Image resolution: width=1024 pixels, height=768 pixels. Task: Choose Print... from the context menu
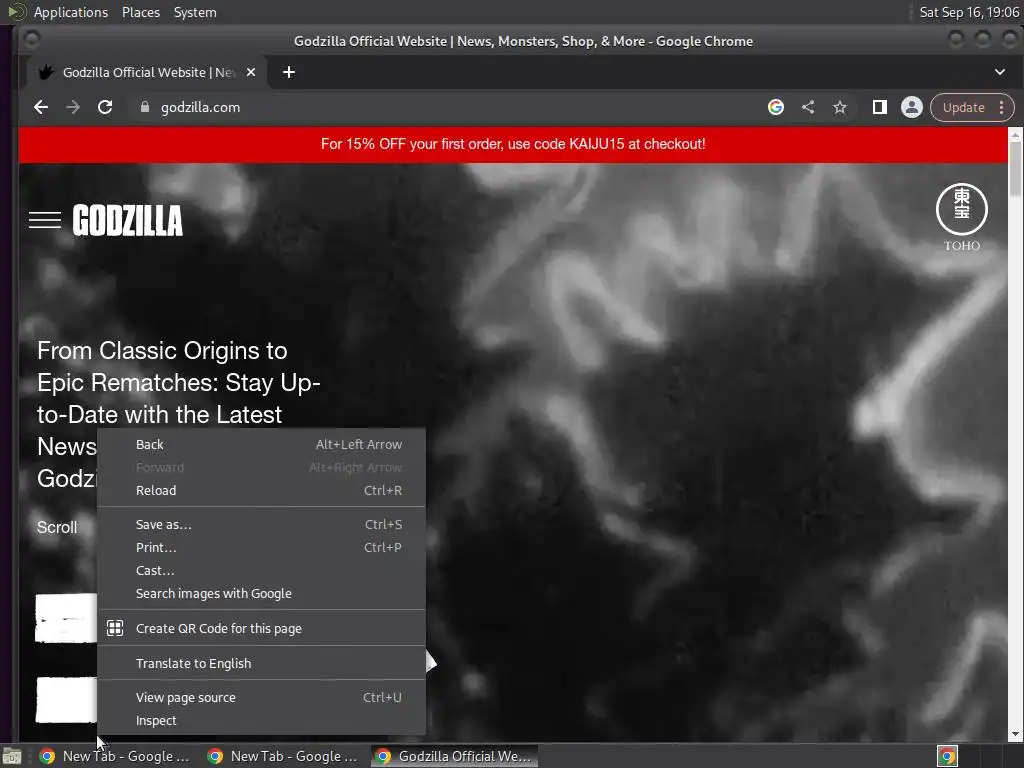point(261,547)
